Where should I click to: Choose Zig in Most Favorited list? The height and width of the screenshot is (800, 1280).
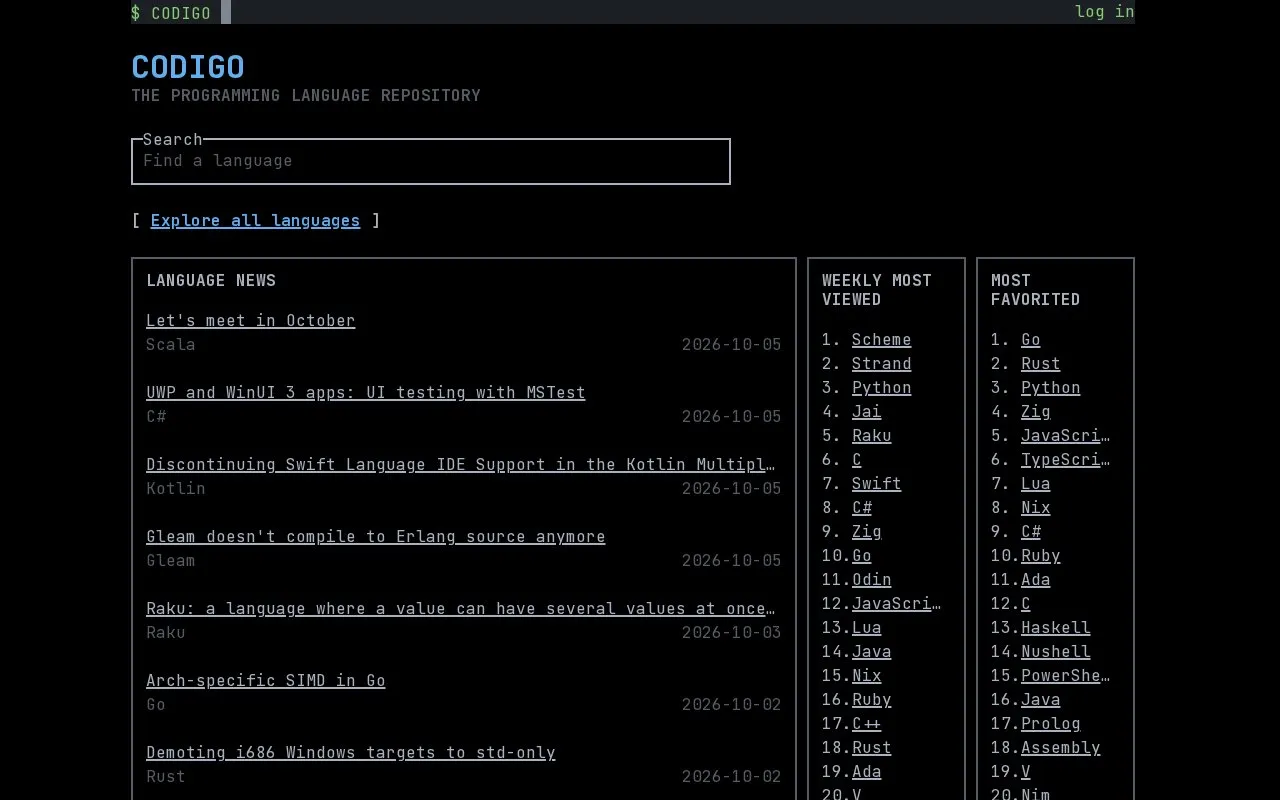point(1035,412)
